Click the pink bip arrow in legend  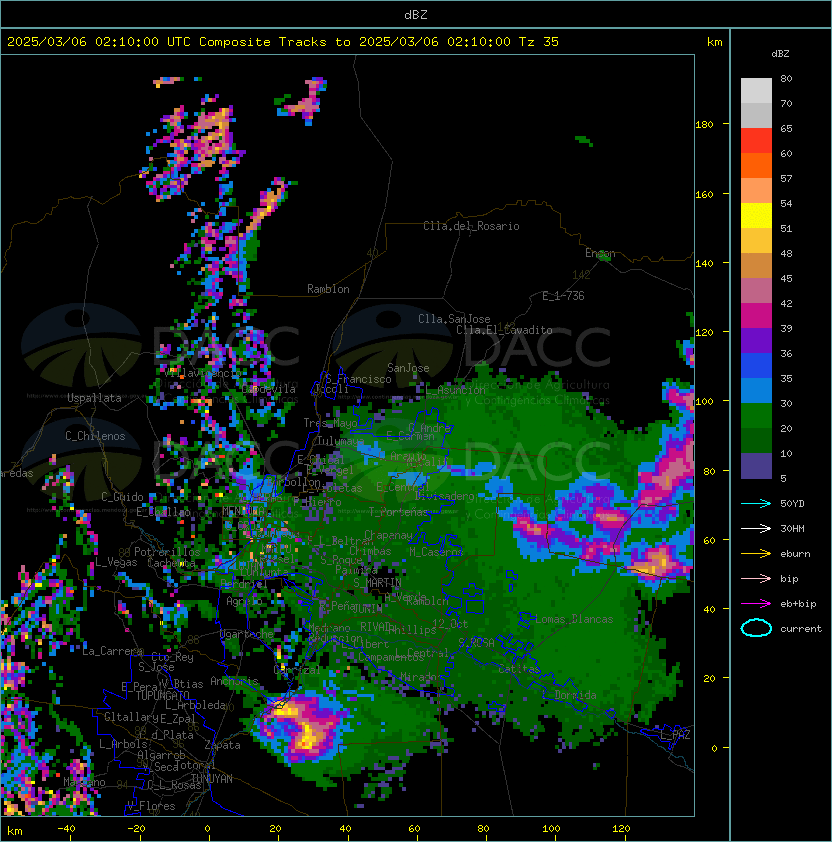click(x=756, y=579)
